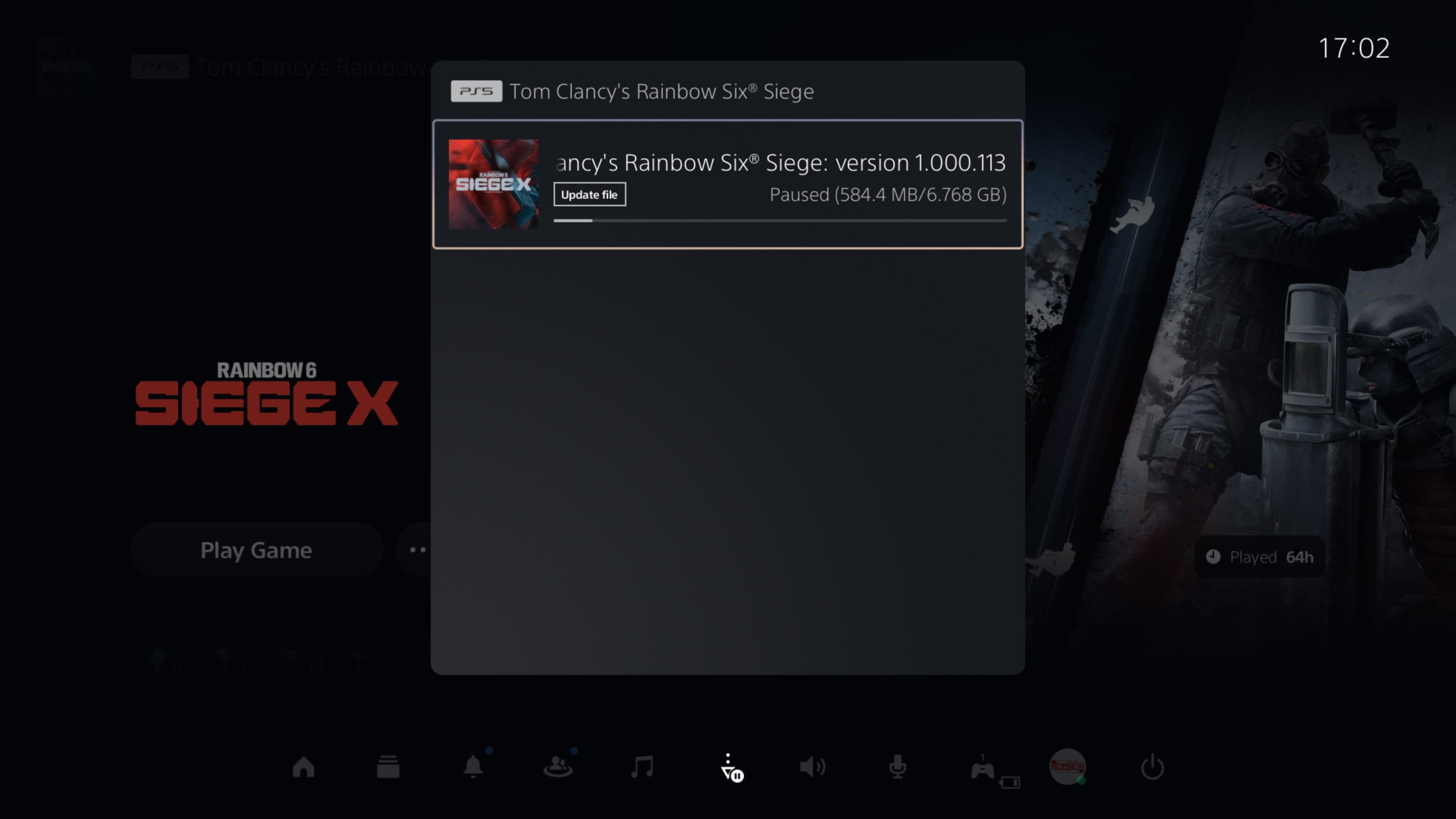Click the Played 64h badge
1456x819 pixels.
(1259, 557)
